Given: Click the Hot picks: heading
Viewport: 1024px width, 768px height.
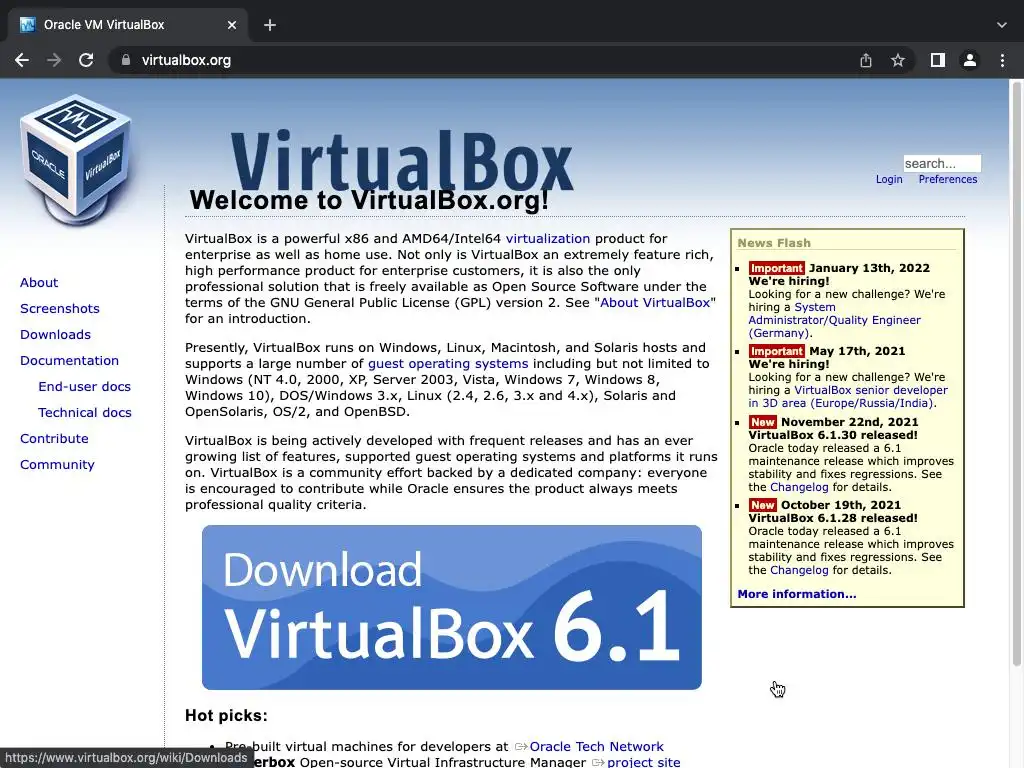Looking at the screenshot, I should point(226,716).
